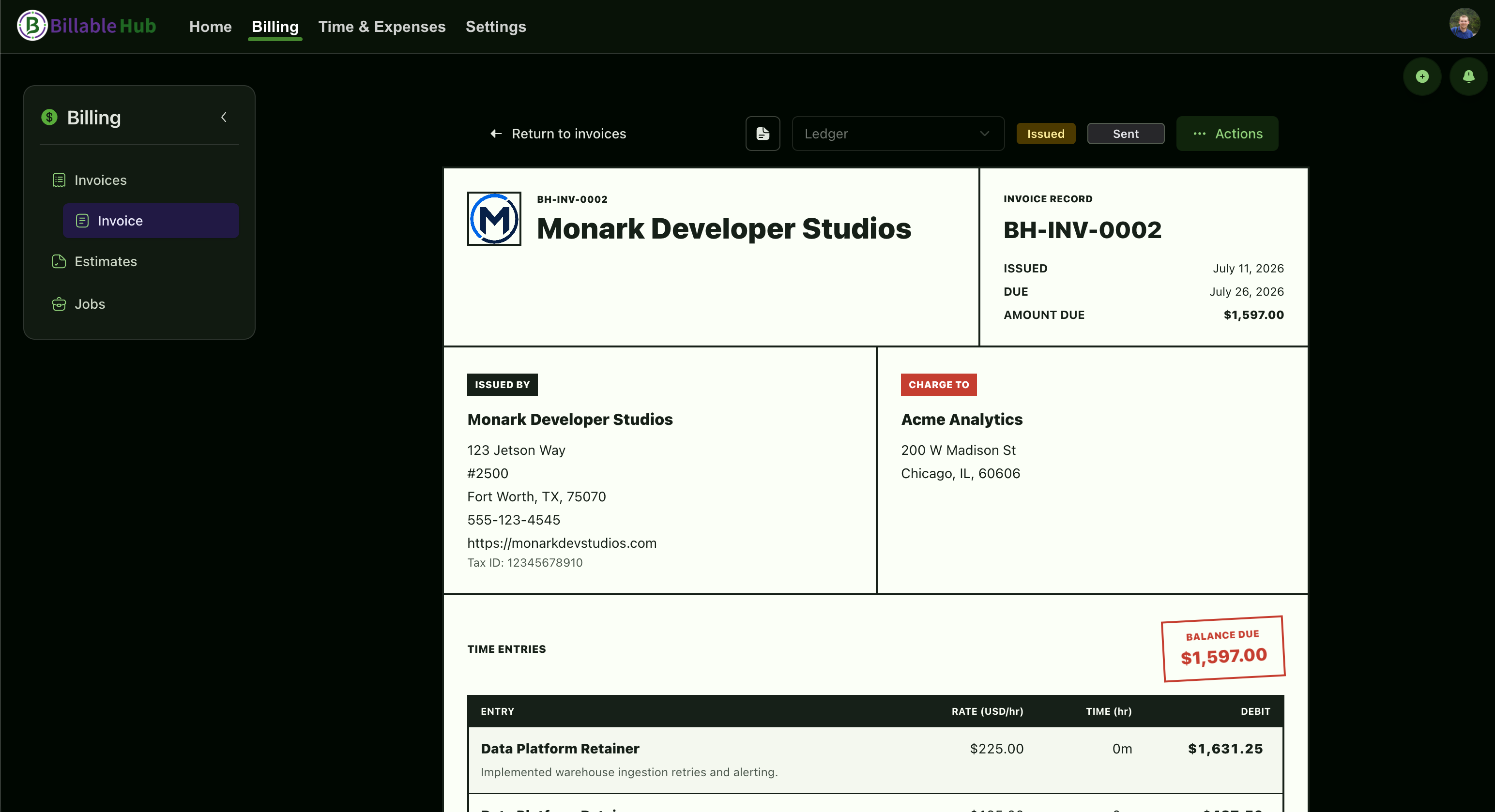This screenshot has width=1495, height=812.
Task: Click the $1,631.25 debit amount
Action: coord(1225,749)
